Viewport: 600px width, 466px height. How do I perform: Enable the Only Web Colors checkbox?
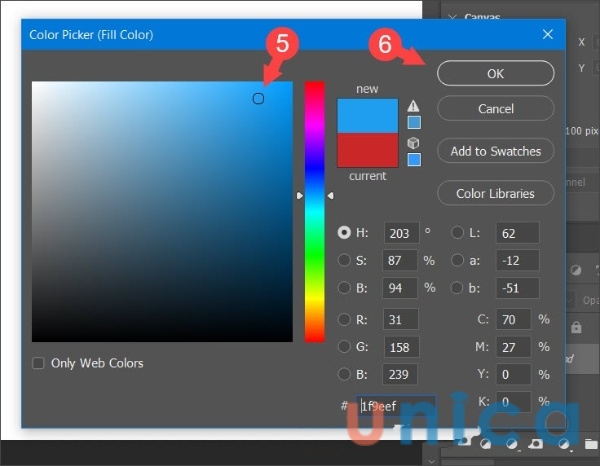pos(39,363)
